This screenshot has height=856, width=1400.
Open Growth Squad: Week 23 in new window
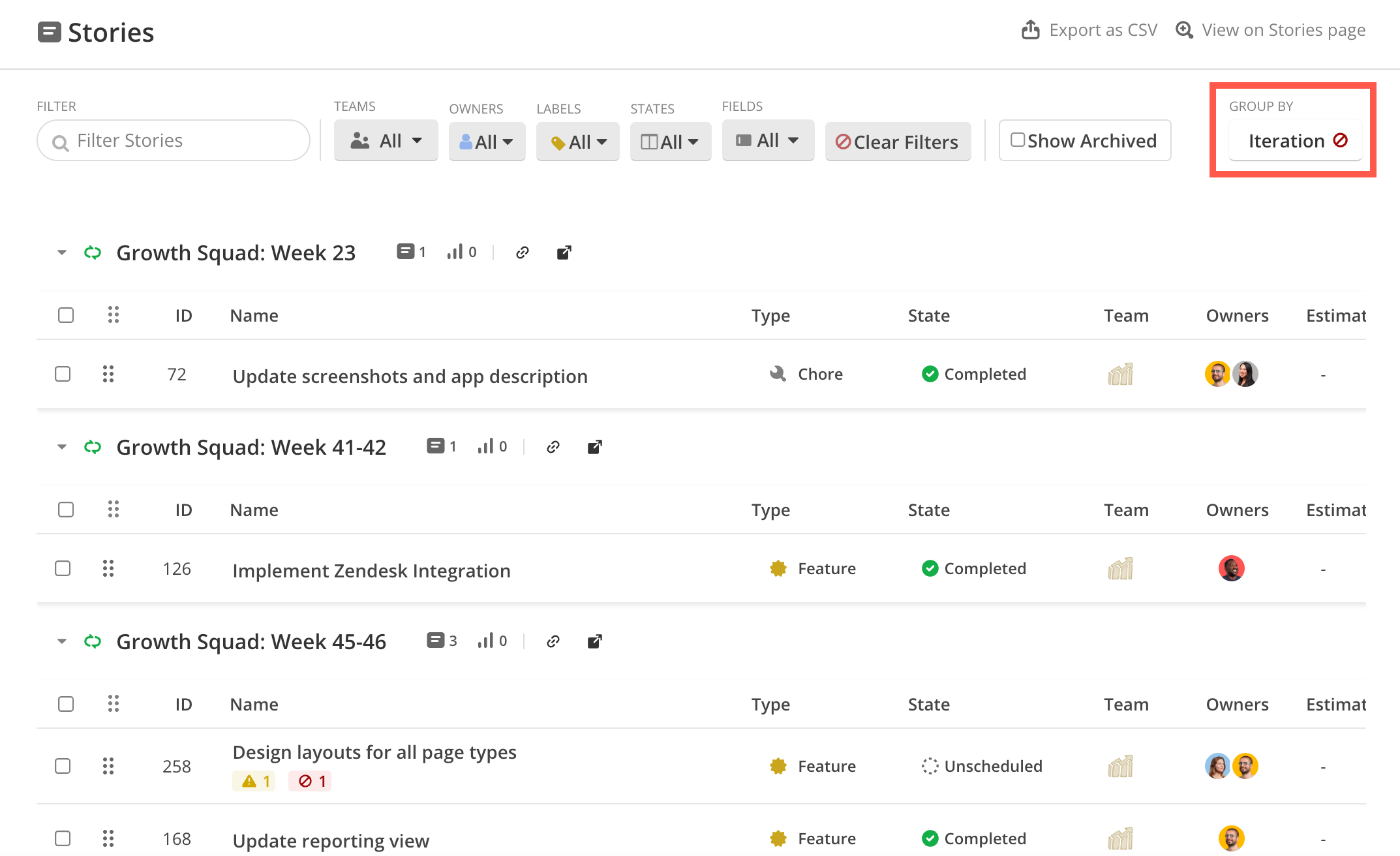click(x=564, y=252)
